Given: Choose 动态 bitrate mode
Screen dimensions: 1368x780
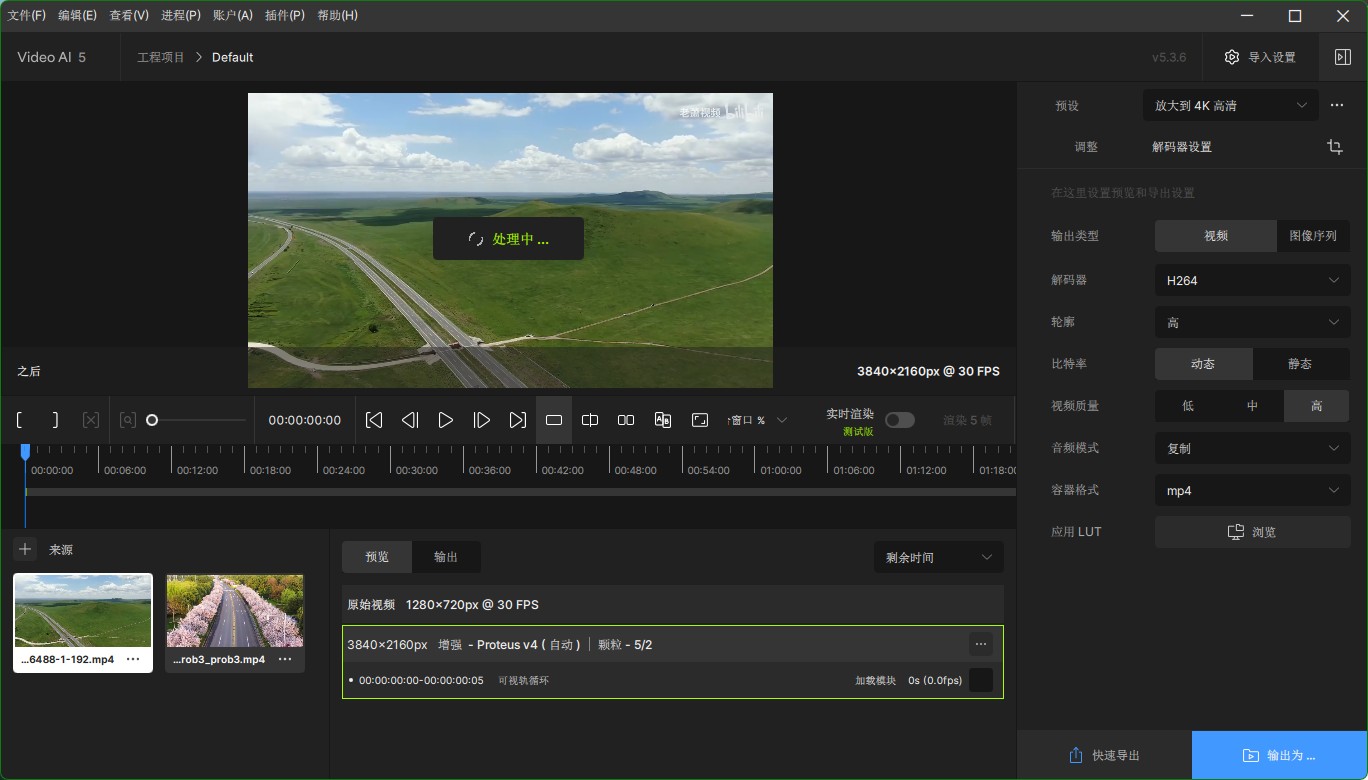Looking at the screenshot, I should [x=1203, y=364].
